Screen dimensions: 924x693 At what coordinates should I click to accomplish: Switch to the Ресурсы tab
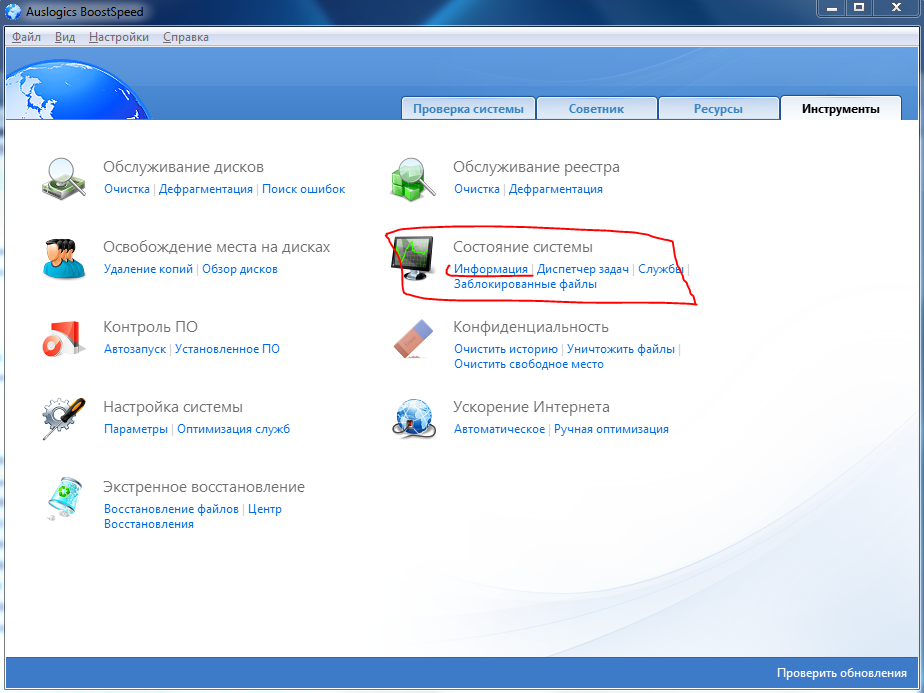(718, 108)
